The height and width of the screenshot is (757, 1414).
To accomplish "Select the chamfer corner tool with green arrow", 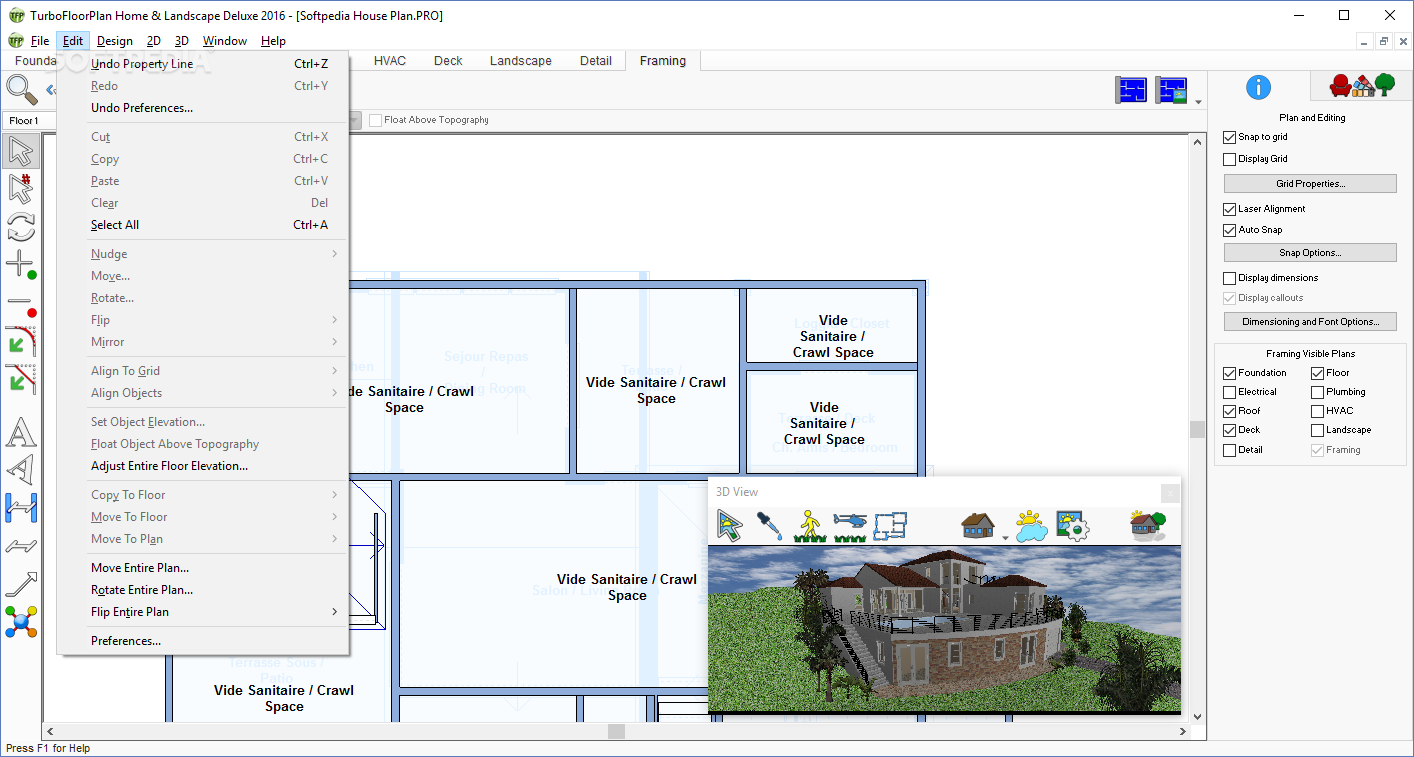I will pyautogui.click(x=20, y=378).
